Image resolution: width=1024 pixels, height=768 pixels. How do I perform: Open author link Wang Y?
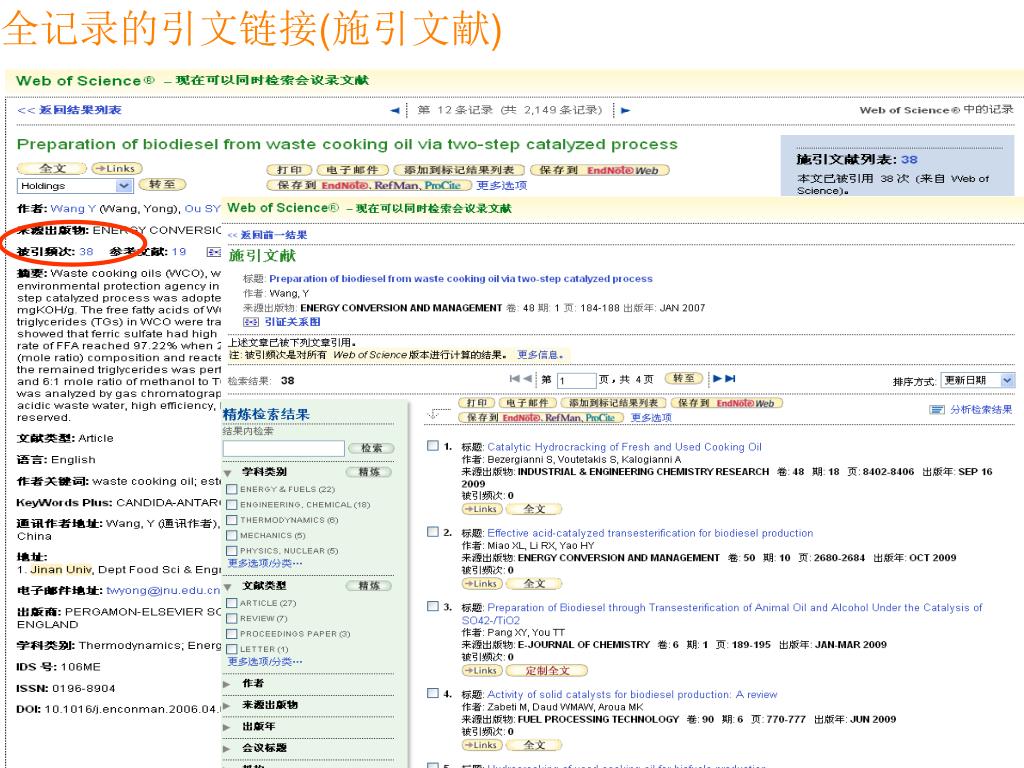[73, 208]
